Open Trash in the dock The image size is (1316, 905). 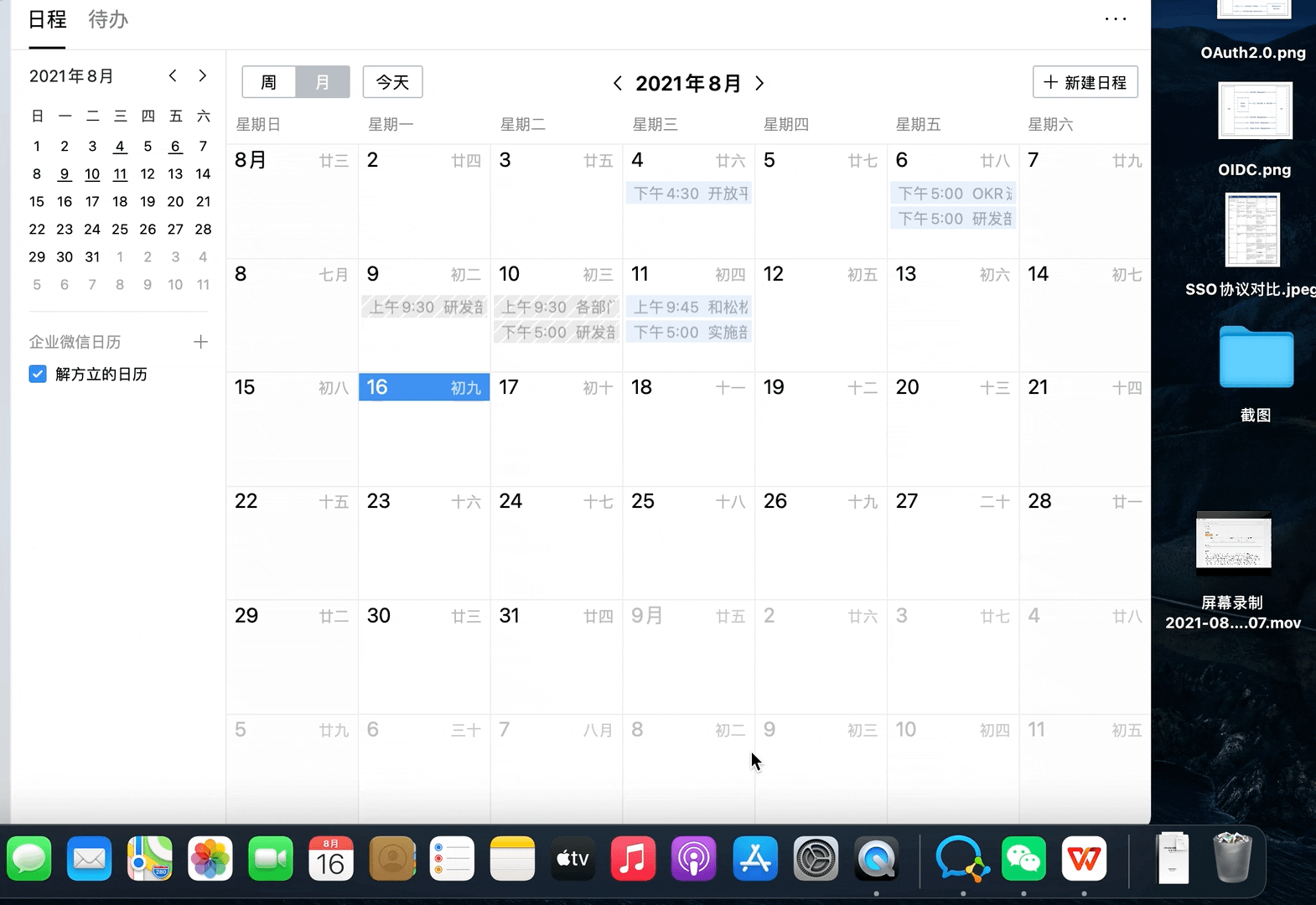[1232, 857]
